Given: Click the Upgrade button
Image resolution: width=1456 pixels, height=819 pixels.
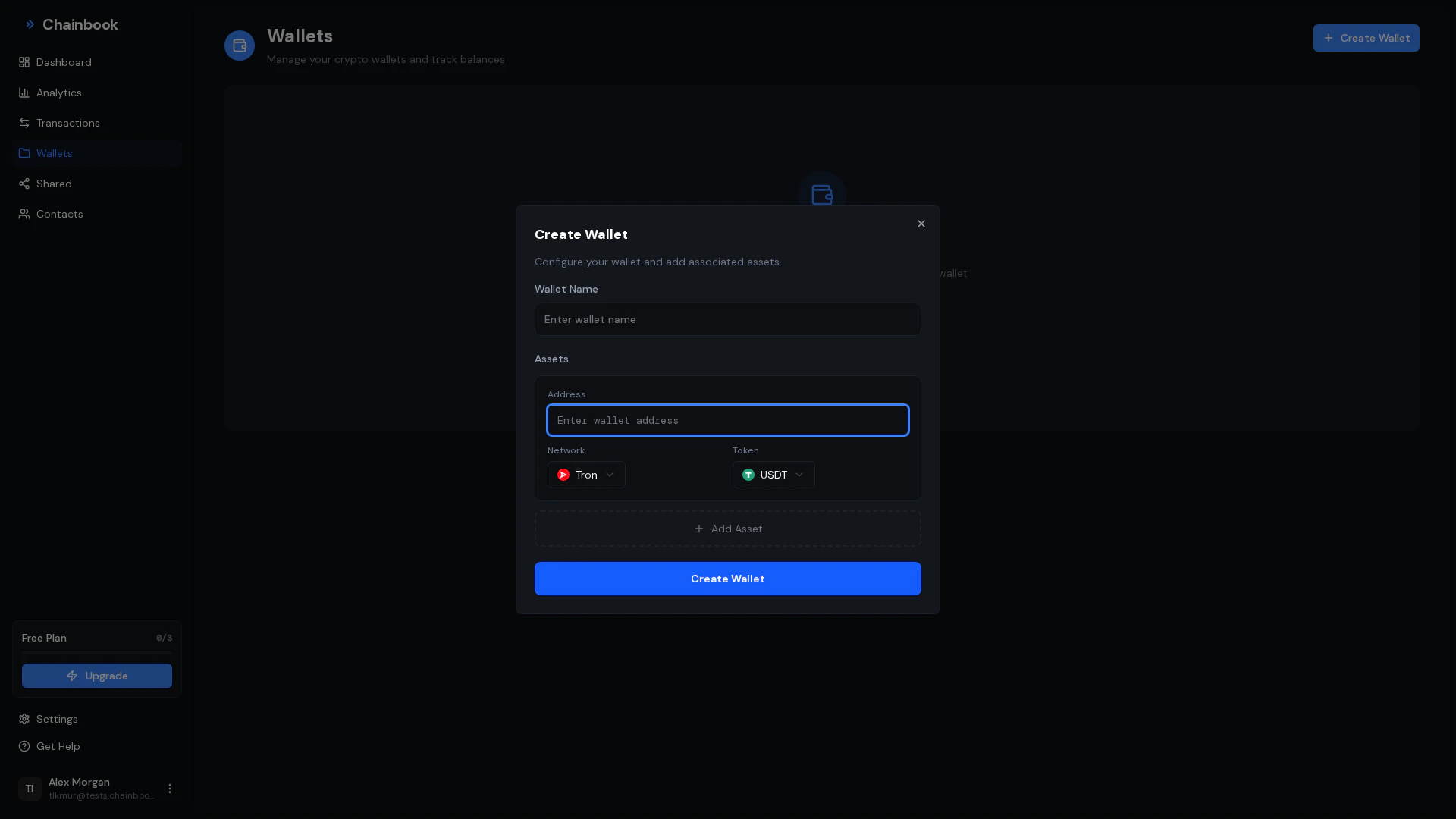Looking at the screenshot, I should (97, 676).
